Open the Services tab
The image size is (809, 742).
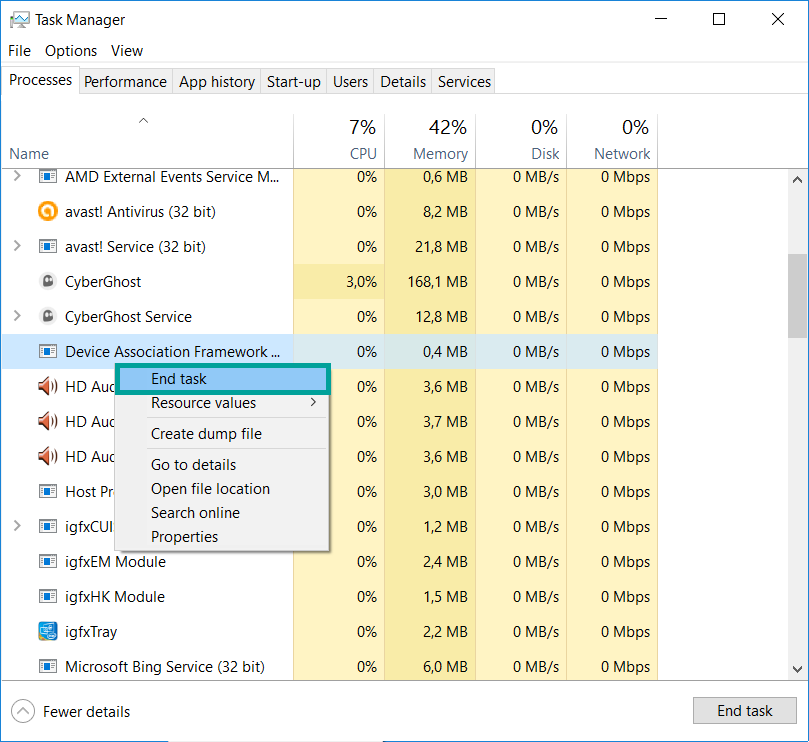click(x=464, y=82)
